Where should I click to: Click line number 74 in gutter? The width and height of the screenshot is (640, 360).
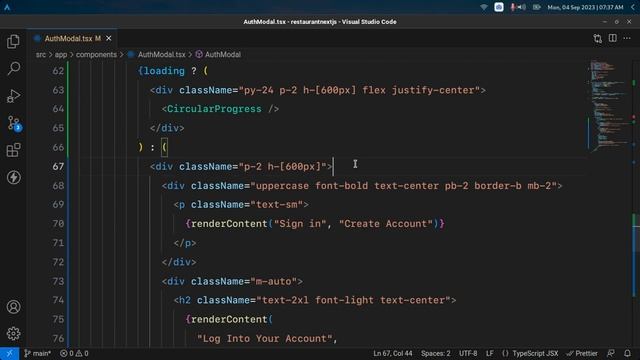[58, 300]
